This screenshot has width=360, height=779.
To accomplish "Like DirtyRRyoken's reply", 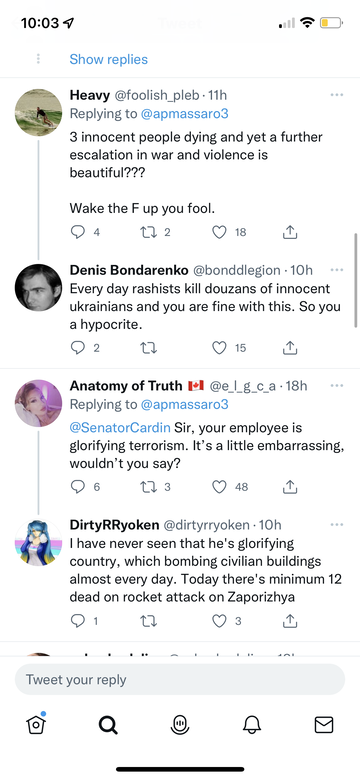I will 219,620.
